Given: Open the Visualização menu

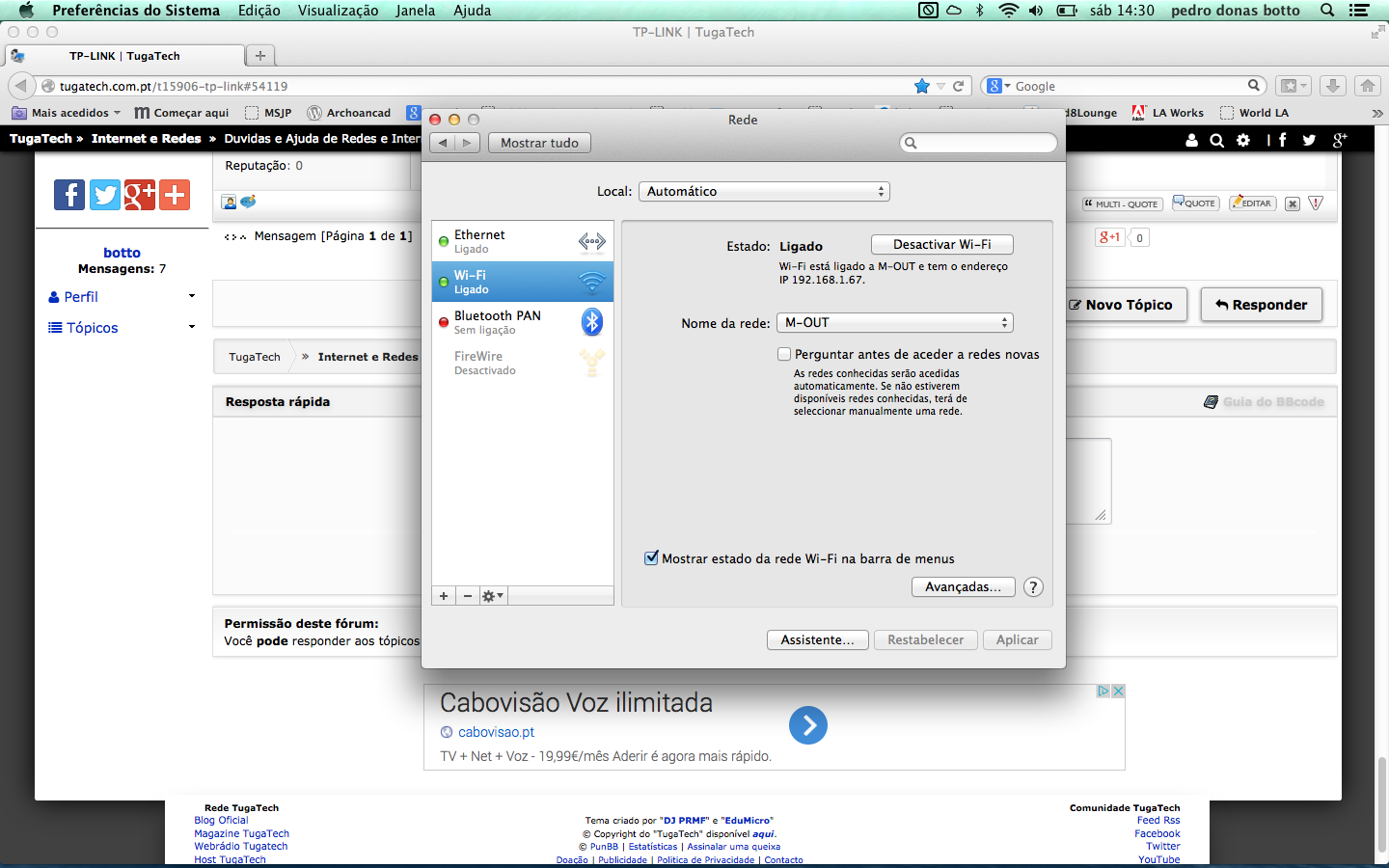Looking at the screenshot, I should pos(338,11).
